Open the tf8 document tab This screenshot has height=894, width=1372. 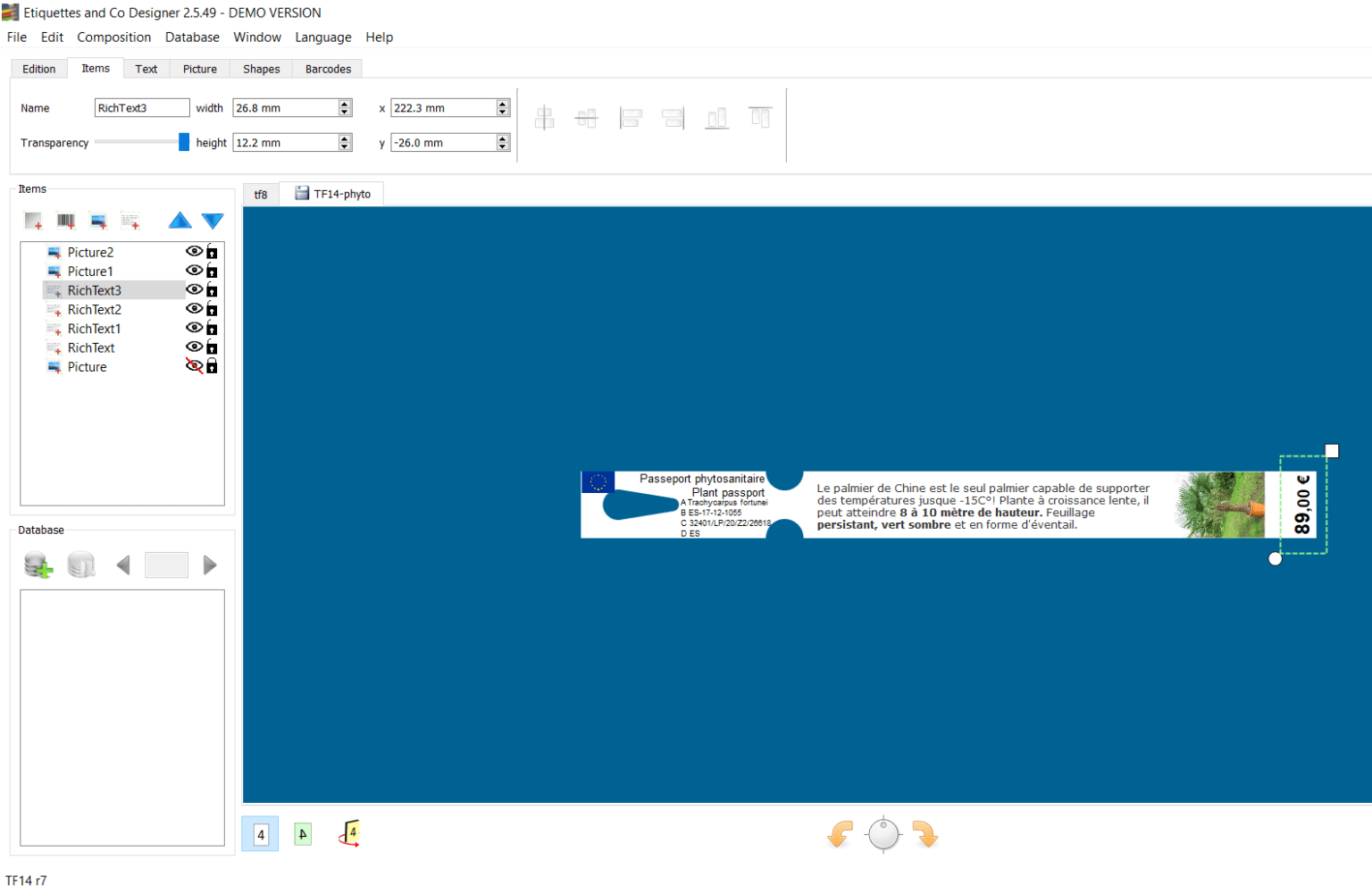(x=260, y=193)
